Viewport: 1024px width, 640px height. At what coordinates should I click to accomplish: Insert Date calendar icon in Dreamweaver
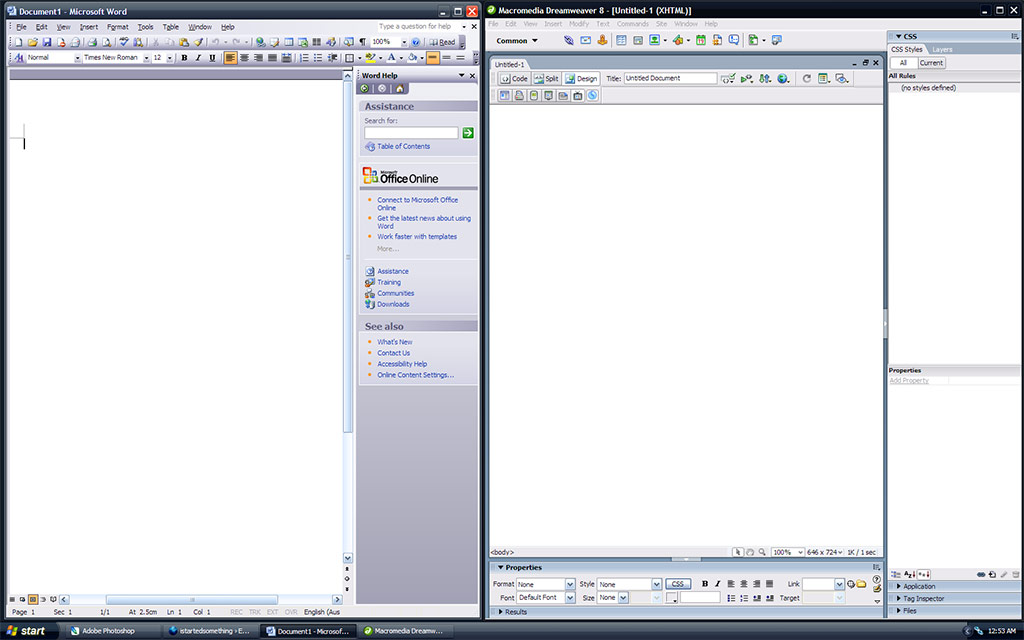coord(701,40)
